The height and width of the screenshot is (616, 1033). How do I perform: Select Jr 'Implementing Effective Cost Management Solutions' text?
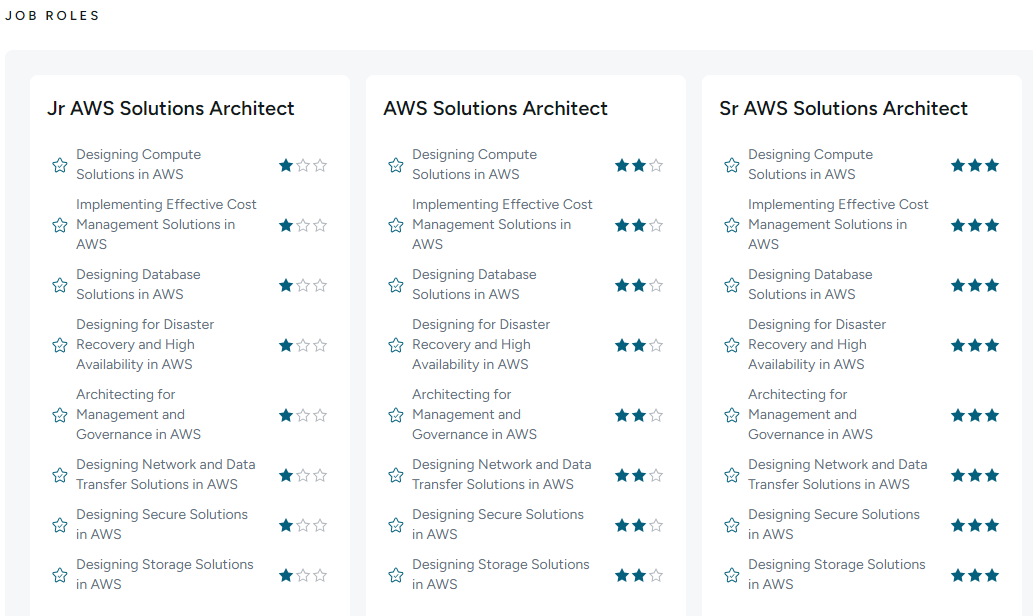(x=166, y=224)
